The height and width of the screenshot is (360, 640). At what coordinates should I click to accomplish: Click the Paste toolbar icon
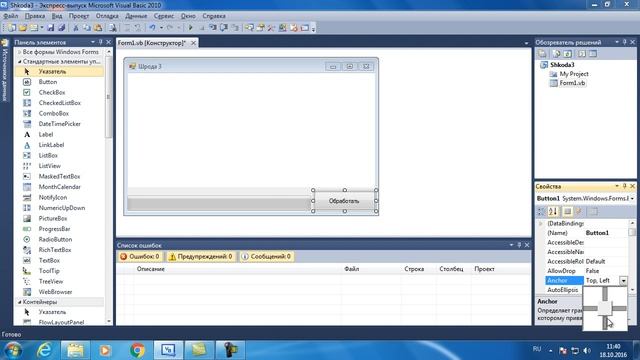pos(98,28)
